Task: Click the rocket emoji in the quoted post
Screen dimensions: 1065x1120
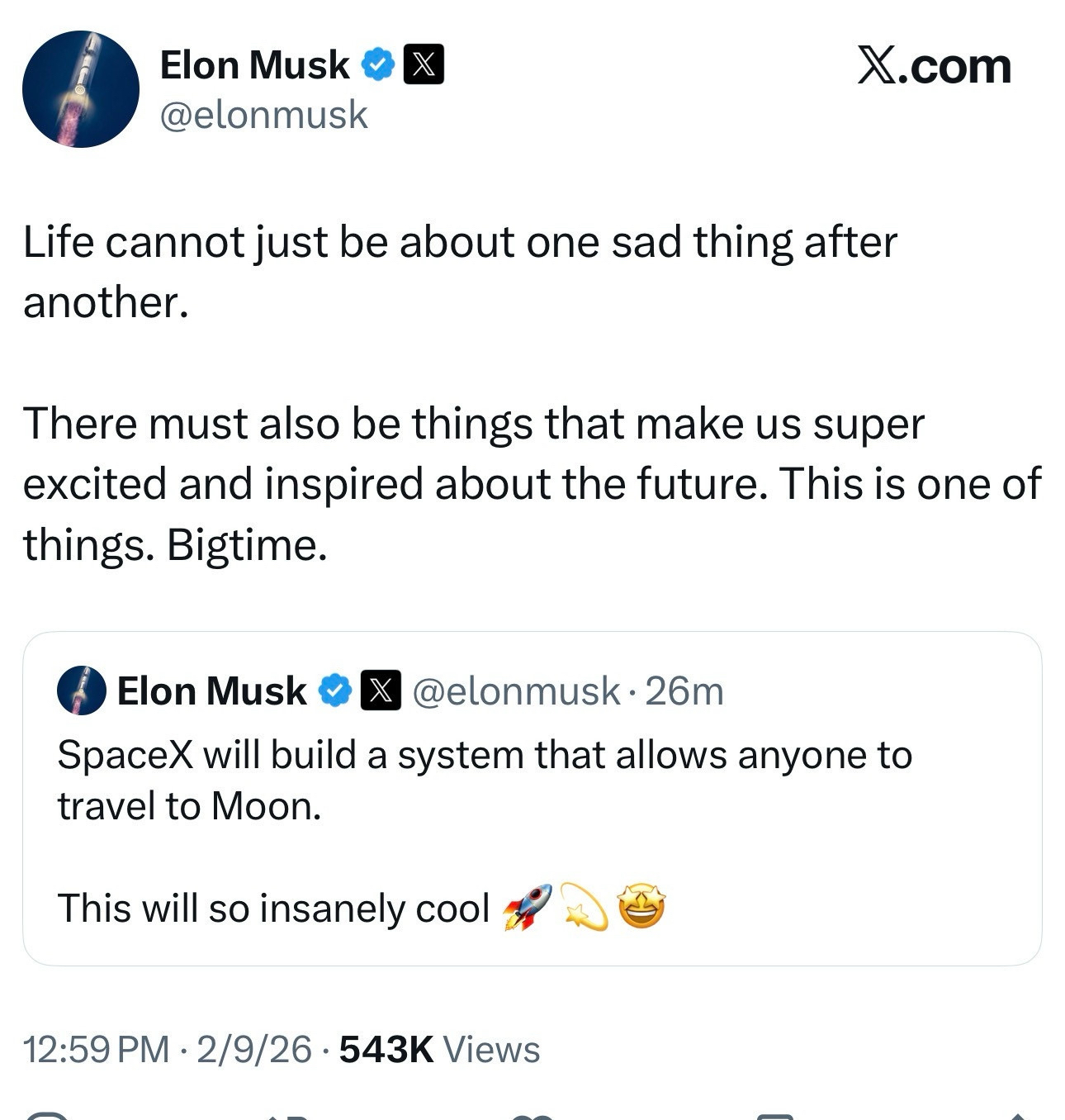Action: pyautogui.click(x=527, y=908)
